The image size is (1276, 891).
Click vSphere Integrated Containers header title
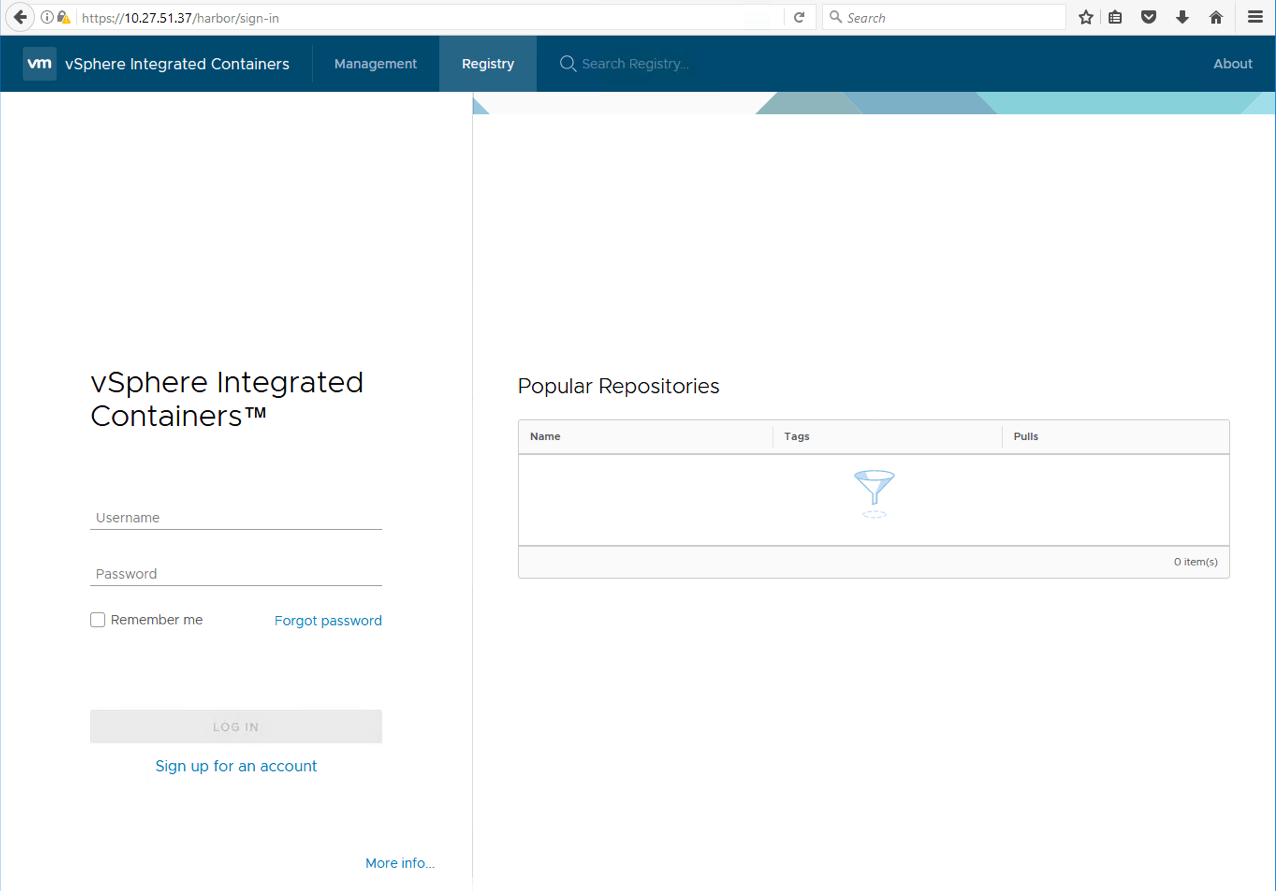tap(177, 64)
